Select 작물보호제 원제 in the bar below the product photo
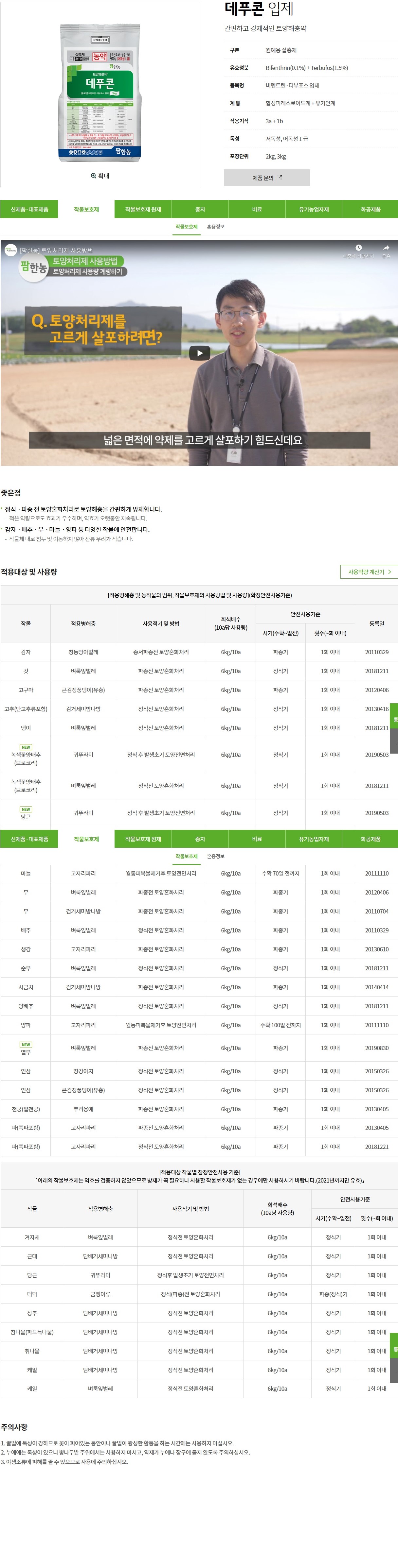 [143, 209]
